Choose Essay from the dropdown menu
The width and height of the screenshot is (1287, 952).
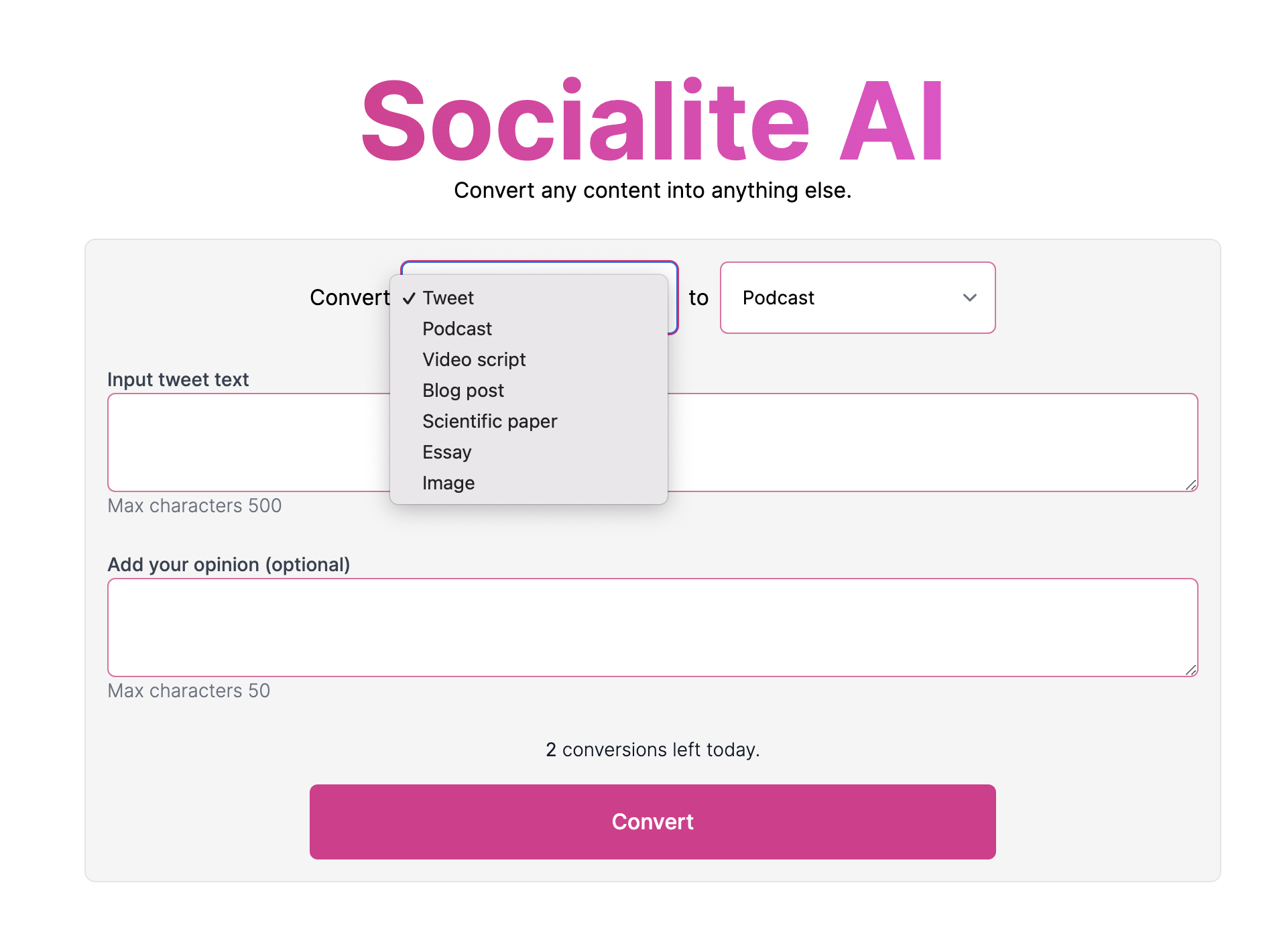(x=446, y=452)
